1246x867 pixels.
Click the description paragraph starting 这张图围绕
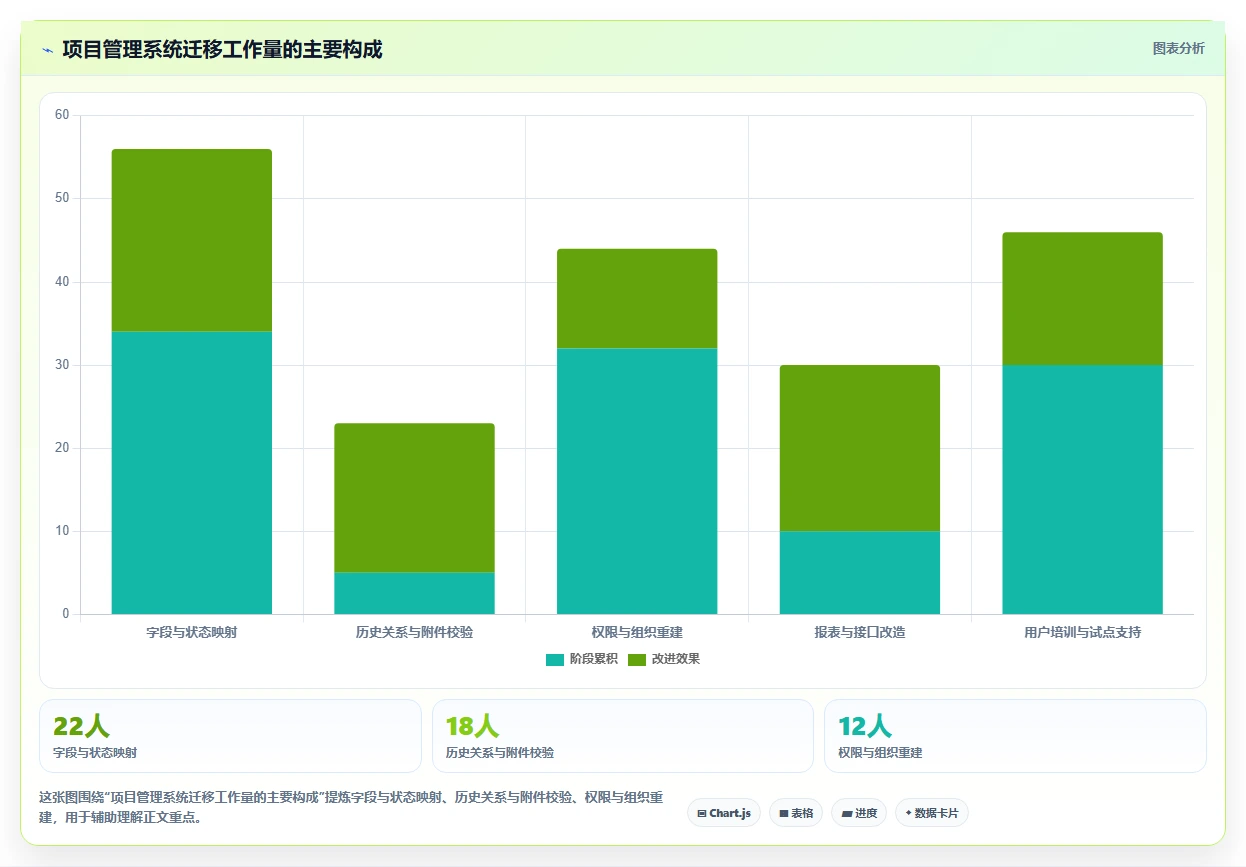click(351, 807)
